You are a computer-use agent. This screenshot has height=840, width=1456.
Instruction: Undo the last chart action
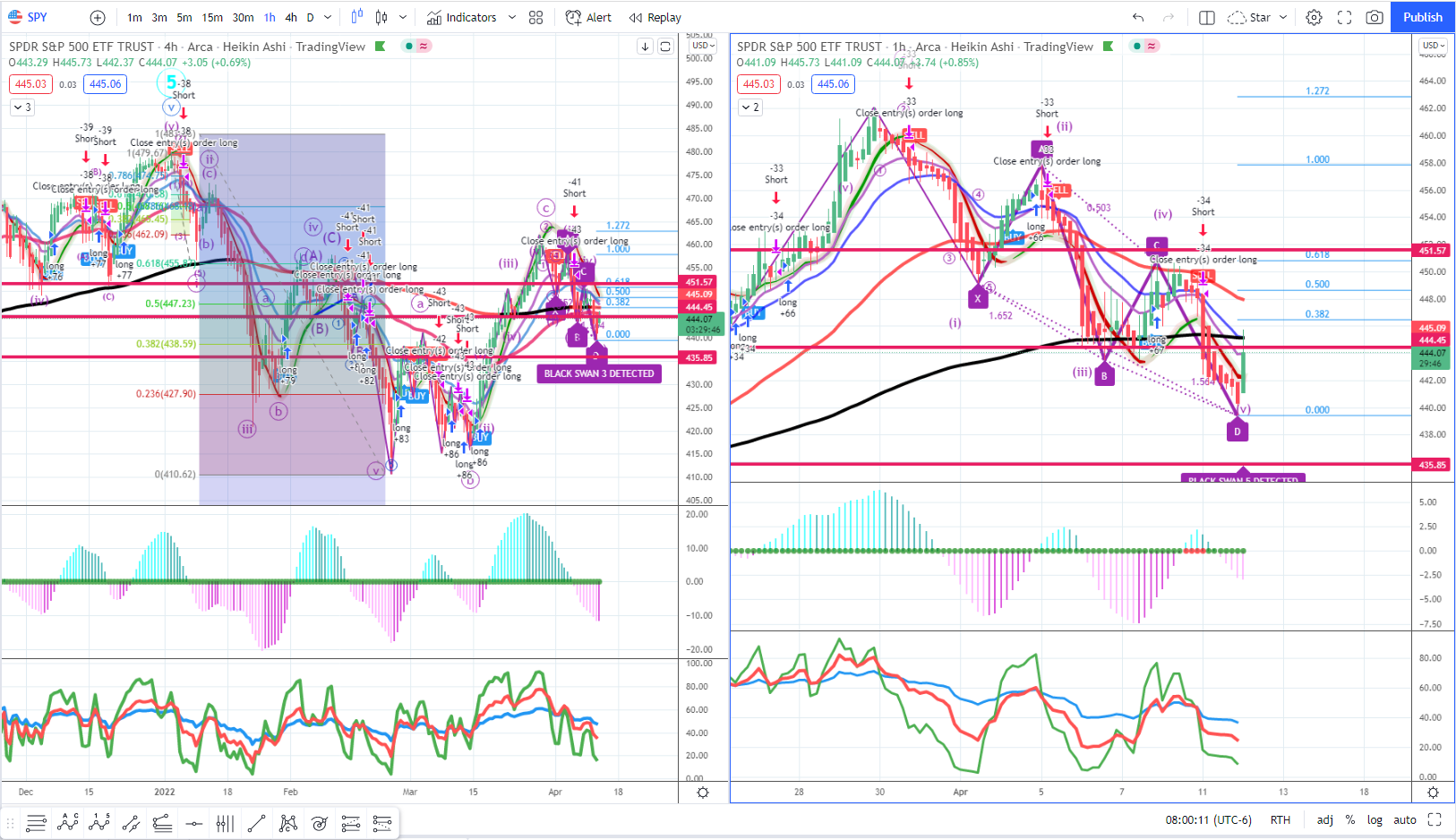(1138, 17)
